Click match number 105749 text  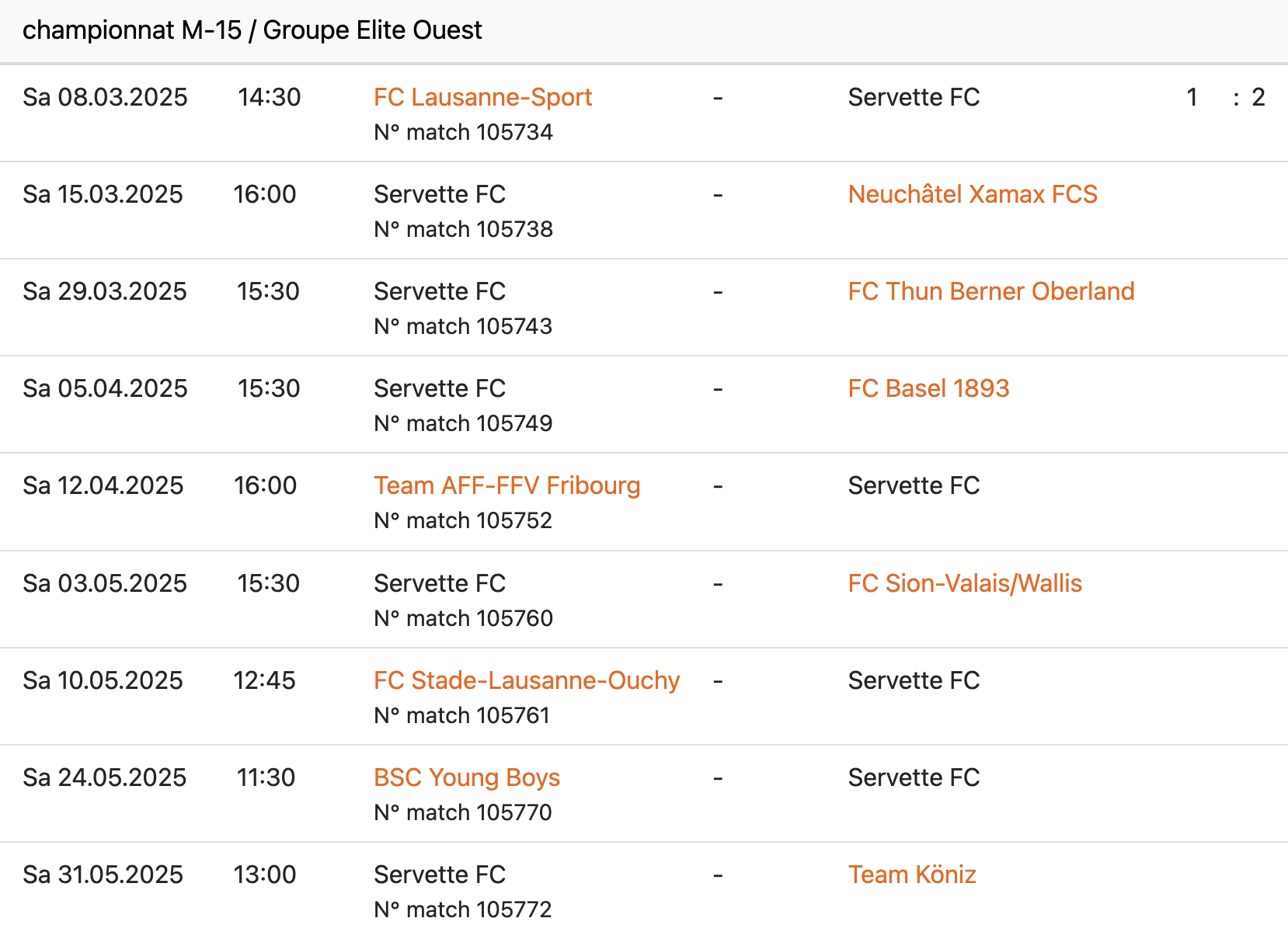[463, 423]
